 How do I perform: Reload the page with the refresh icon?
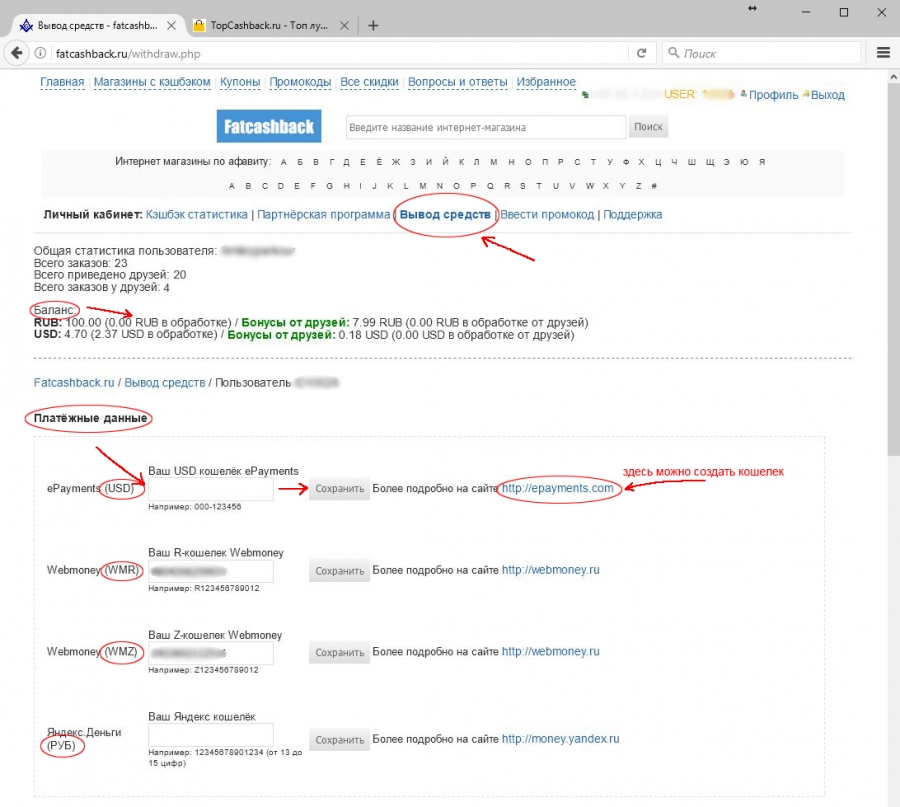pos(642,53)
